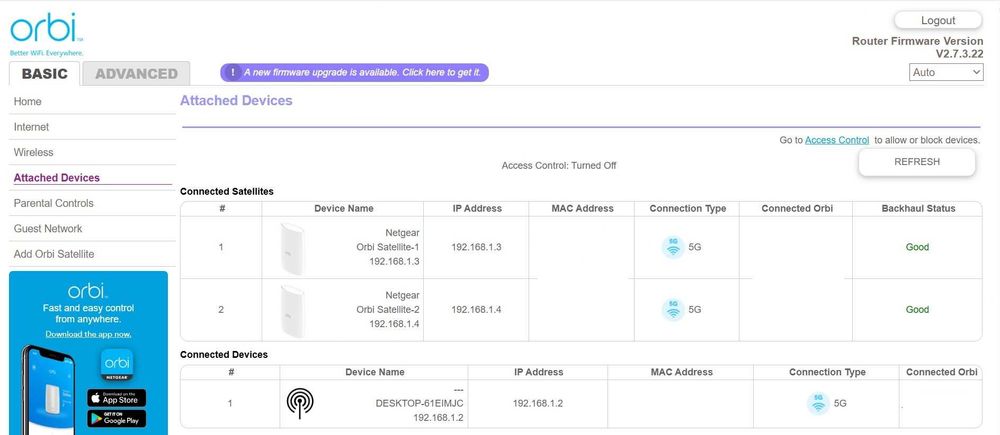Open the Home menu item
Viewport: 1000px width, 435px height.
92,101
